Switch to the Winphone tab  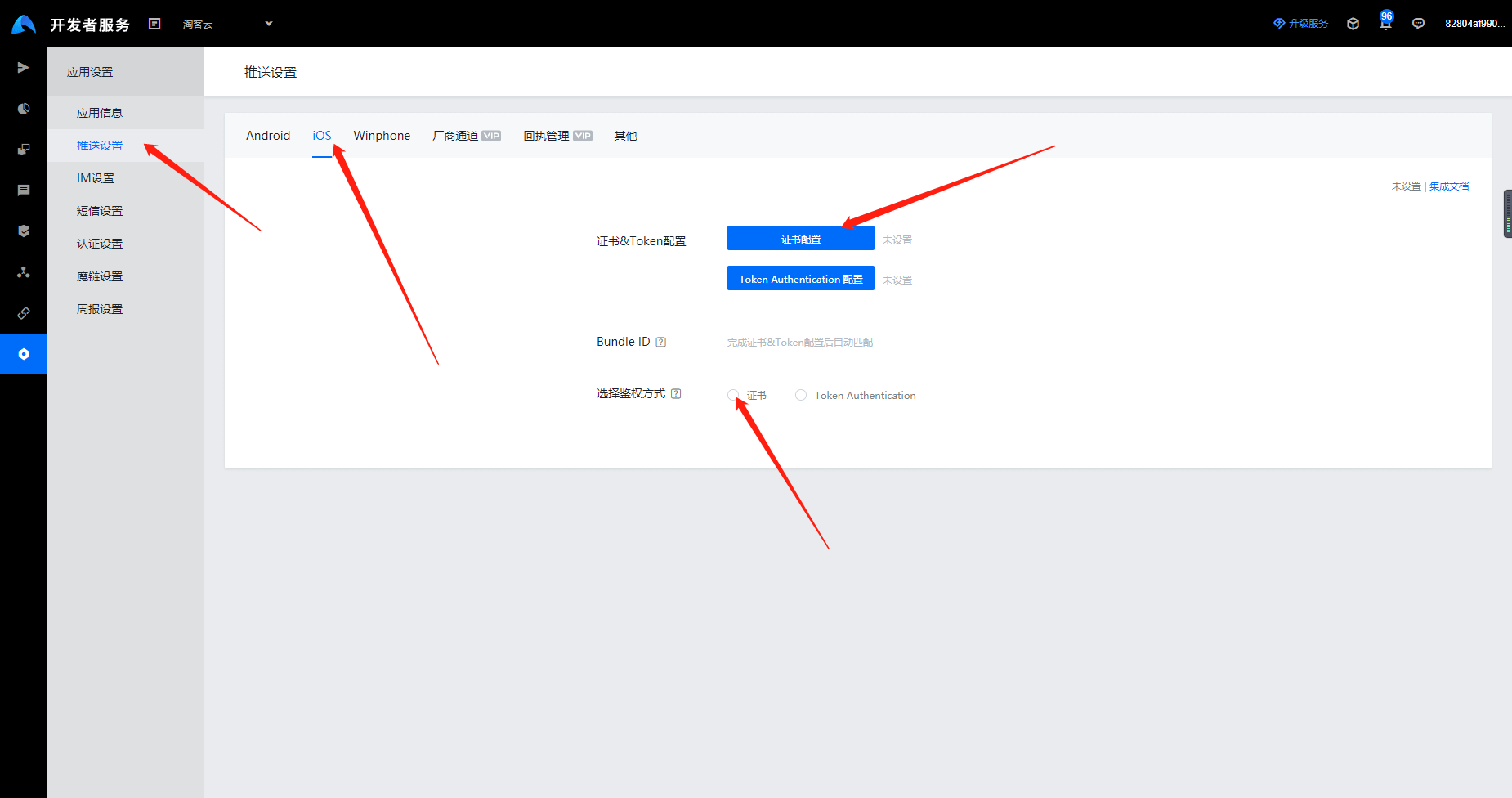point(382,136)
